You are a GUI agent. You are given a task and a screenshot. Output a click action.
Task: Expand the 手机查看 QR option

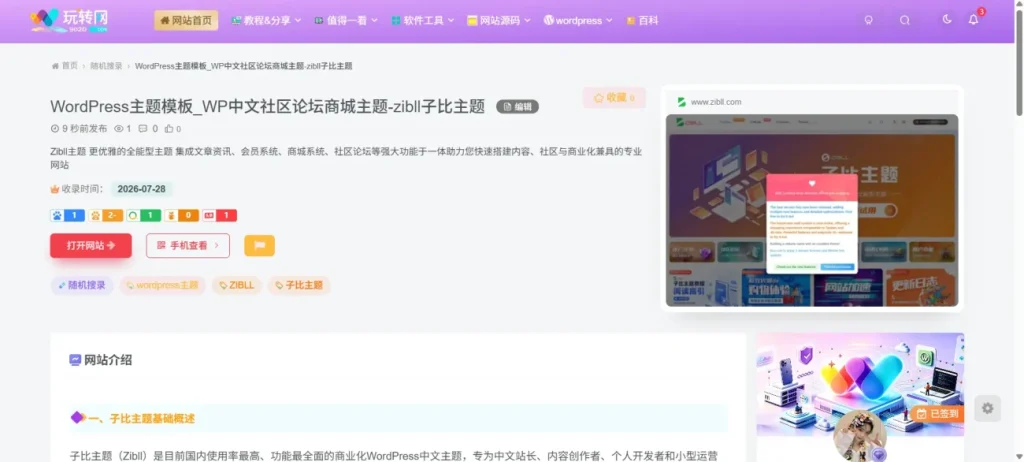point(188,246)
